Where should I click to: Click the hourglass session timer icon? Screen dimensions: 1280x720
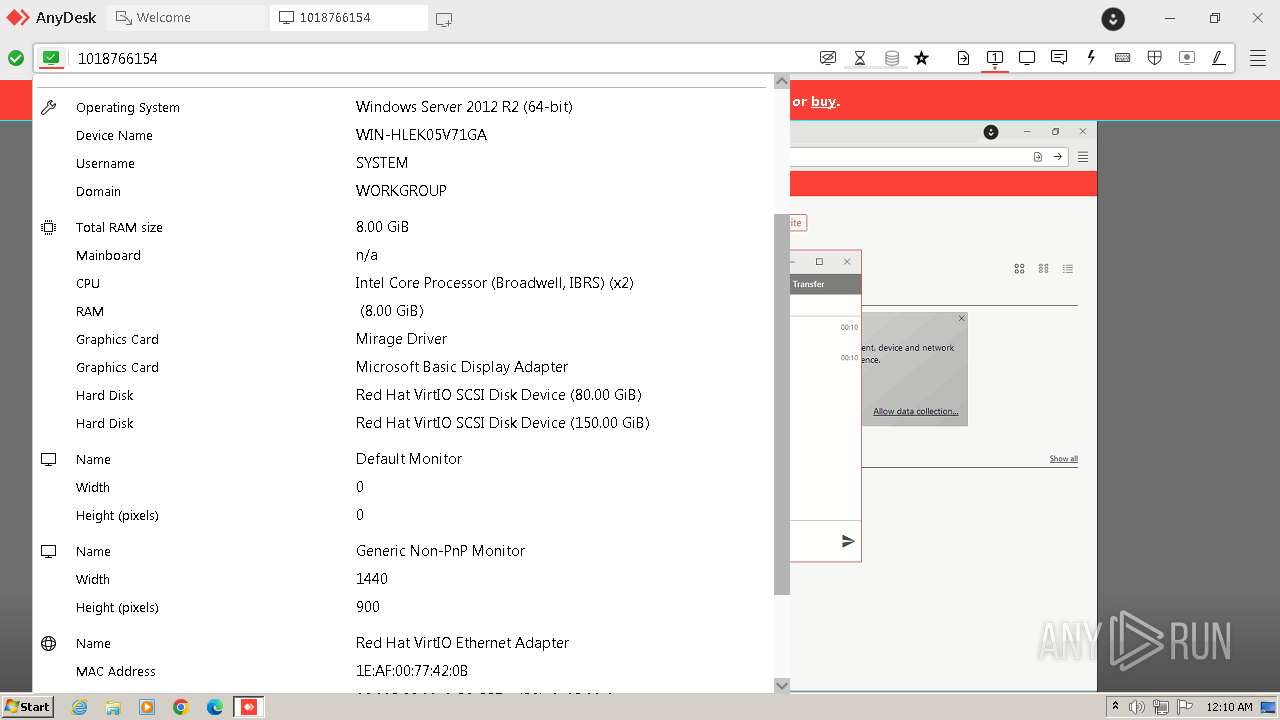pyautogui.click(x=860, y=58)
